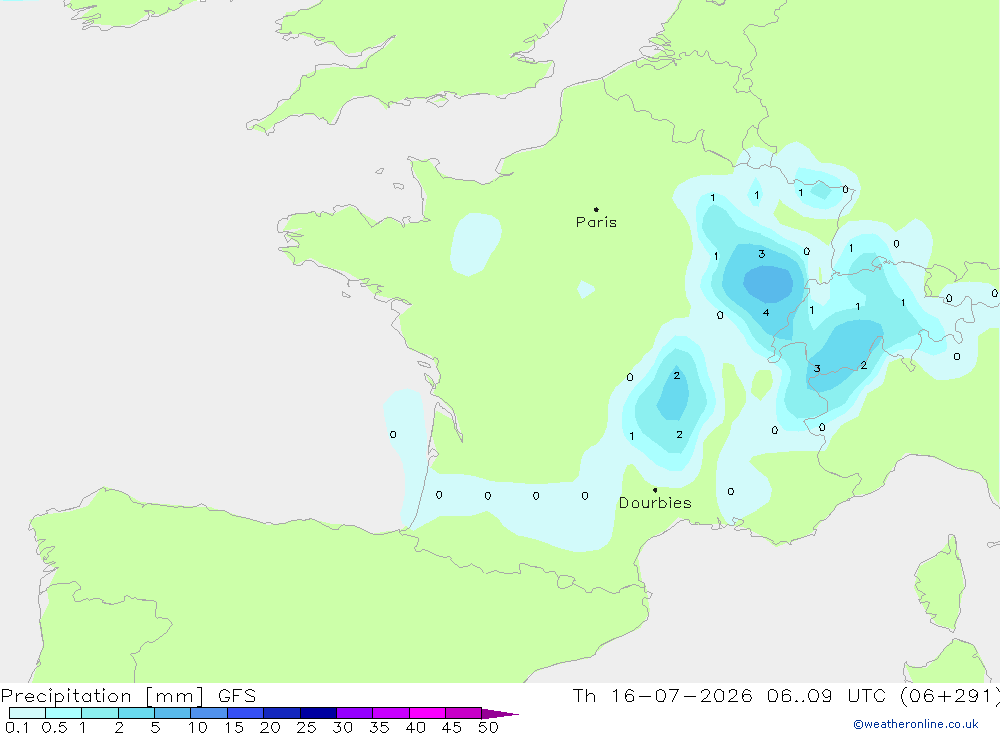1000x733 pixels.
Task: Pick the 20–25 mm legend swatch
Action: [281, 713]
